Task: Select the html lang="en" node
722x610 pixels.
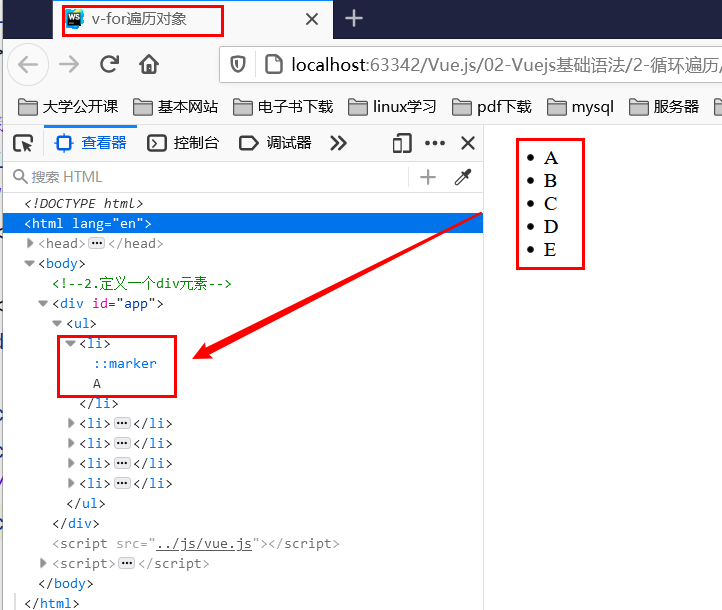Action: coord(243,223)
